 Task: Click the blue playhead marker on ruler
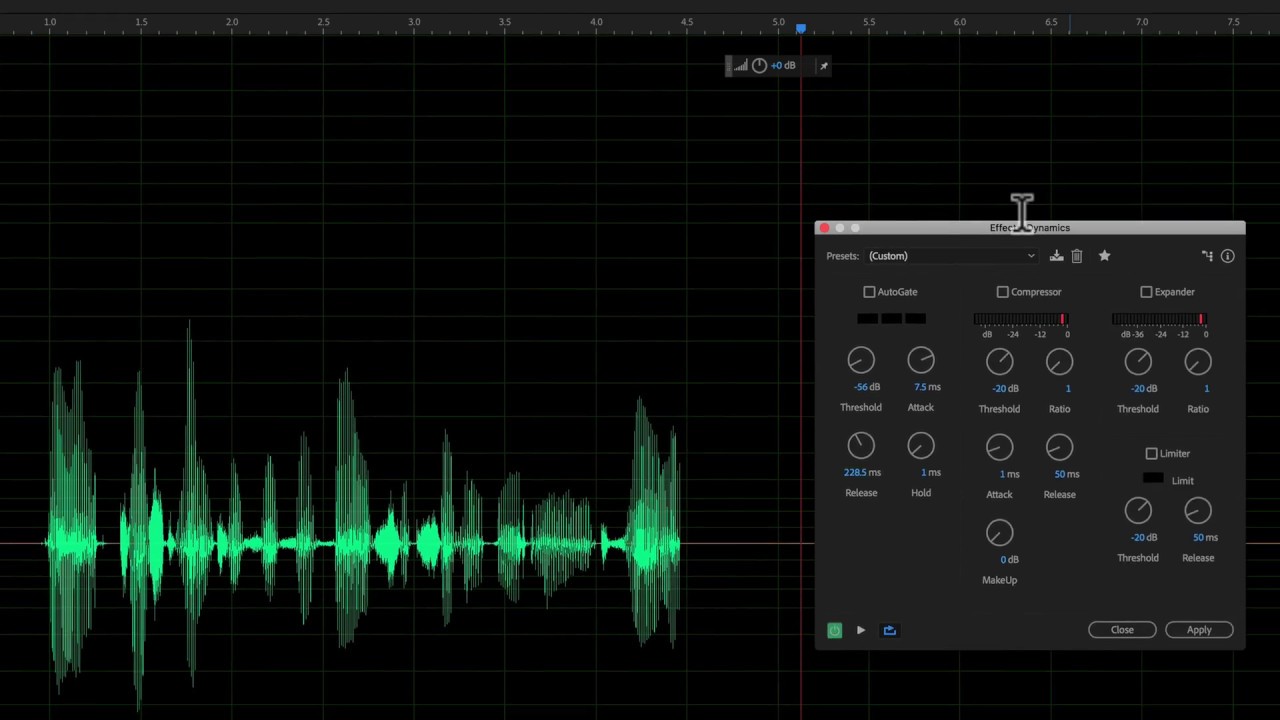point(800,27)
